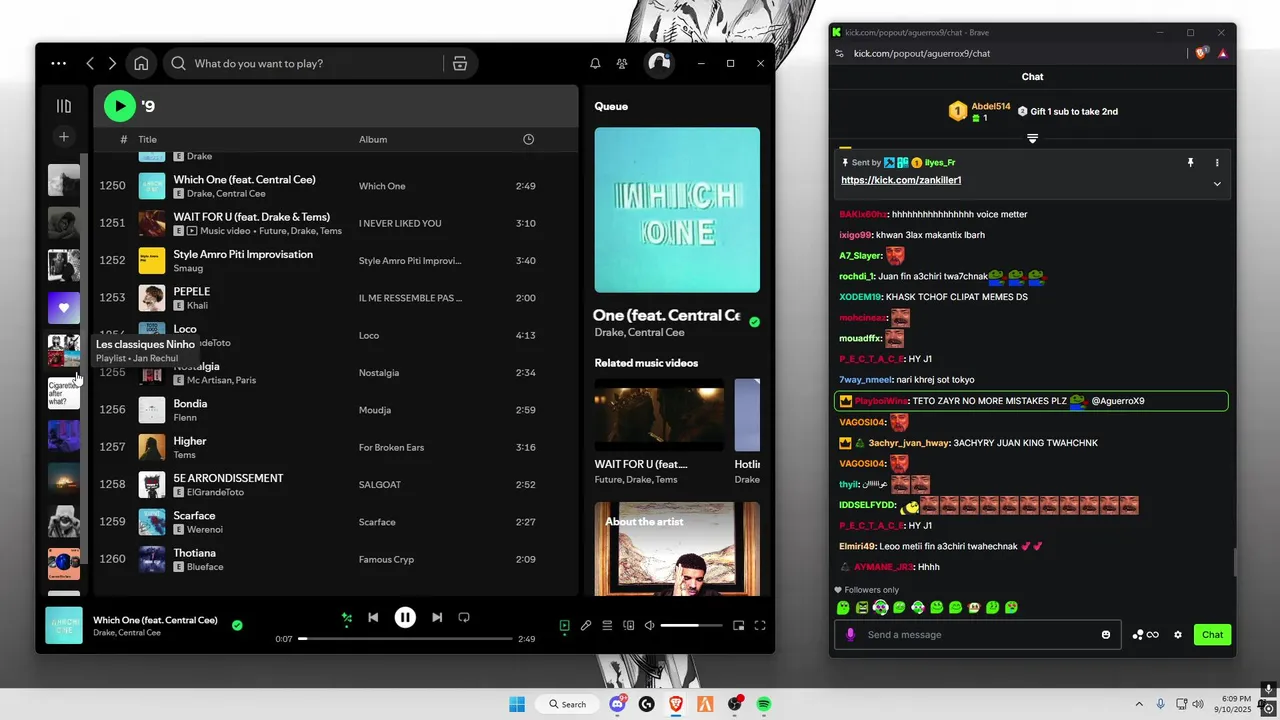Mute Spotify volume speaker icon
1280x720 pixels.
tap(649, 626)
